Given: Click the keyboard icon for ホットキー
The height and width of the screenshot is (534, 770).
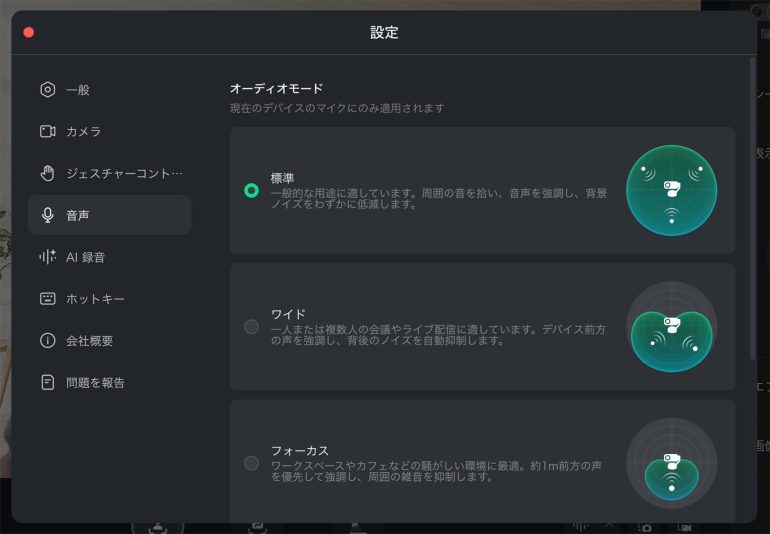Looking at the screenshot, I should [47, 299].
